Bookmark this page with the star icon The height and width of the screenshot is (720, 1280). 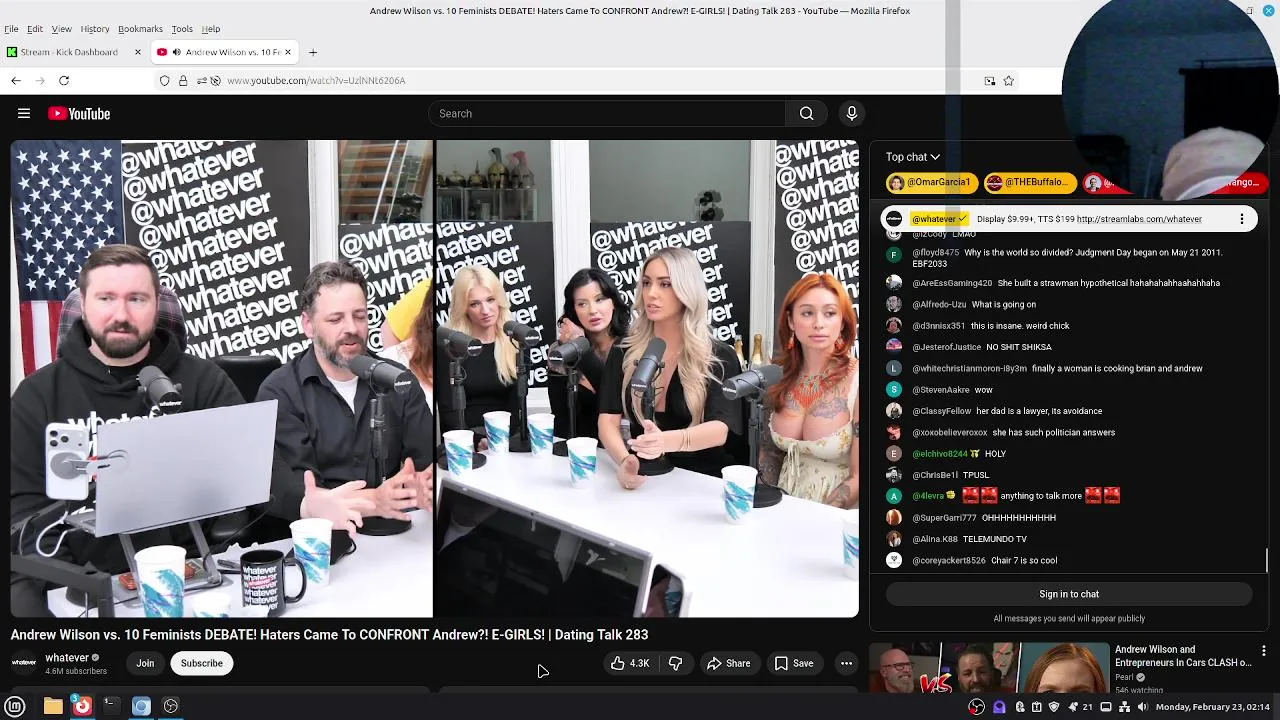pos(1008,81)
